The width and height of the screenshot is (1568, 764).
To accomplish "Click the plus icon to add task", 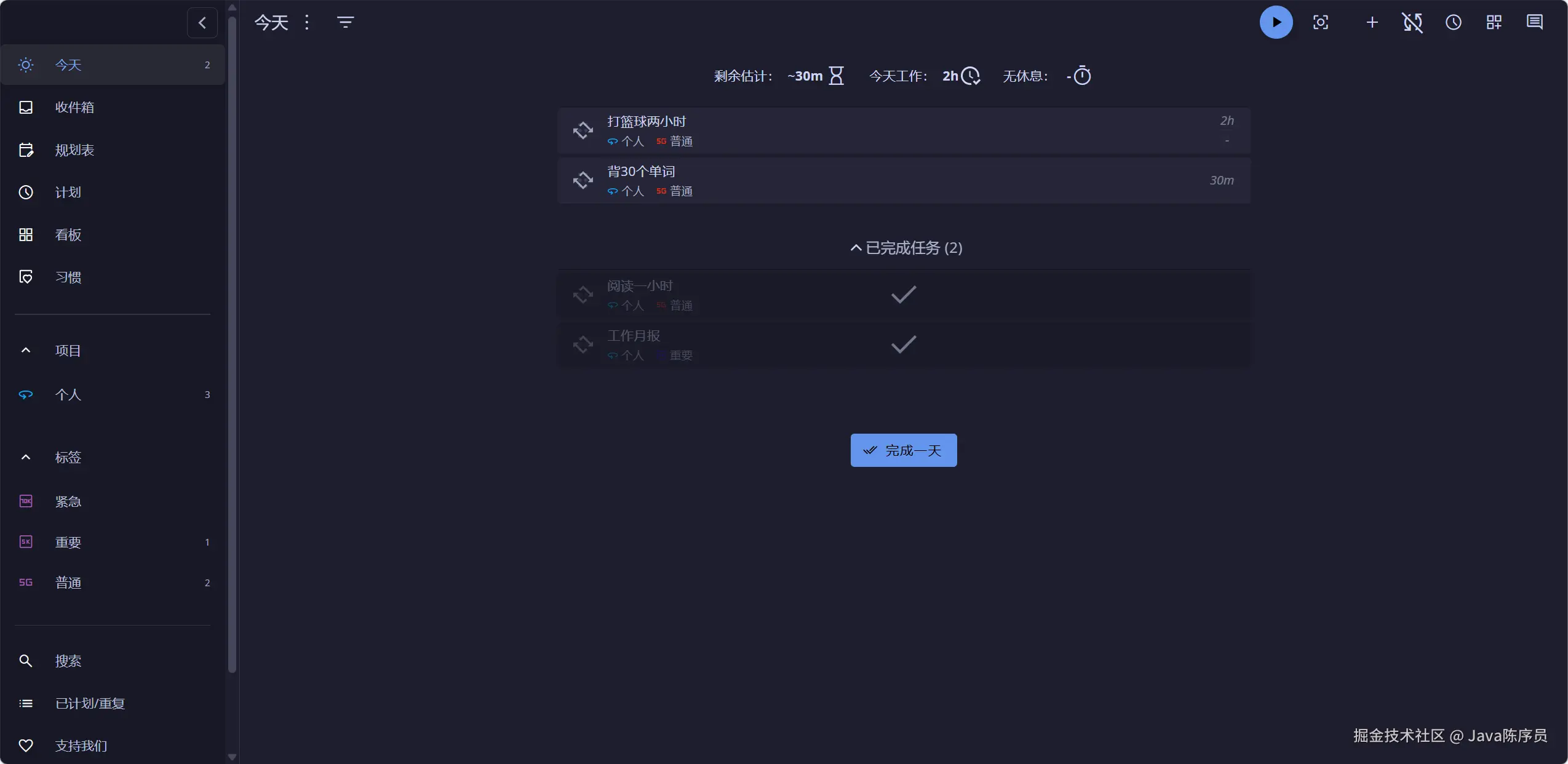I will point(1372,23).
